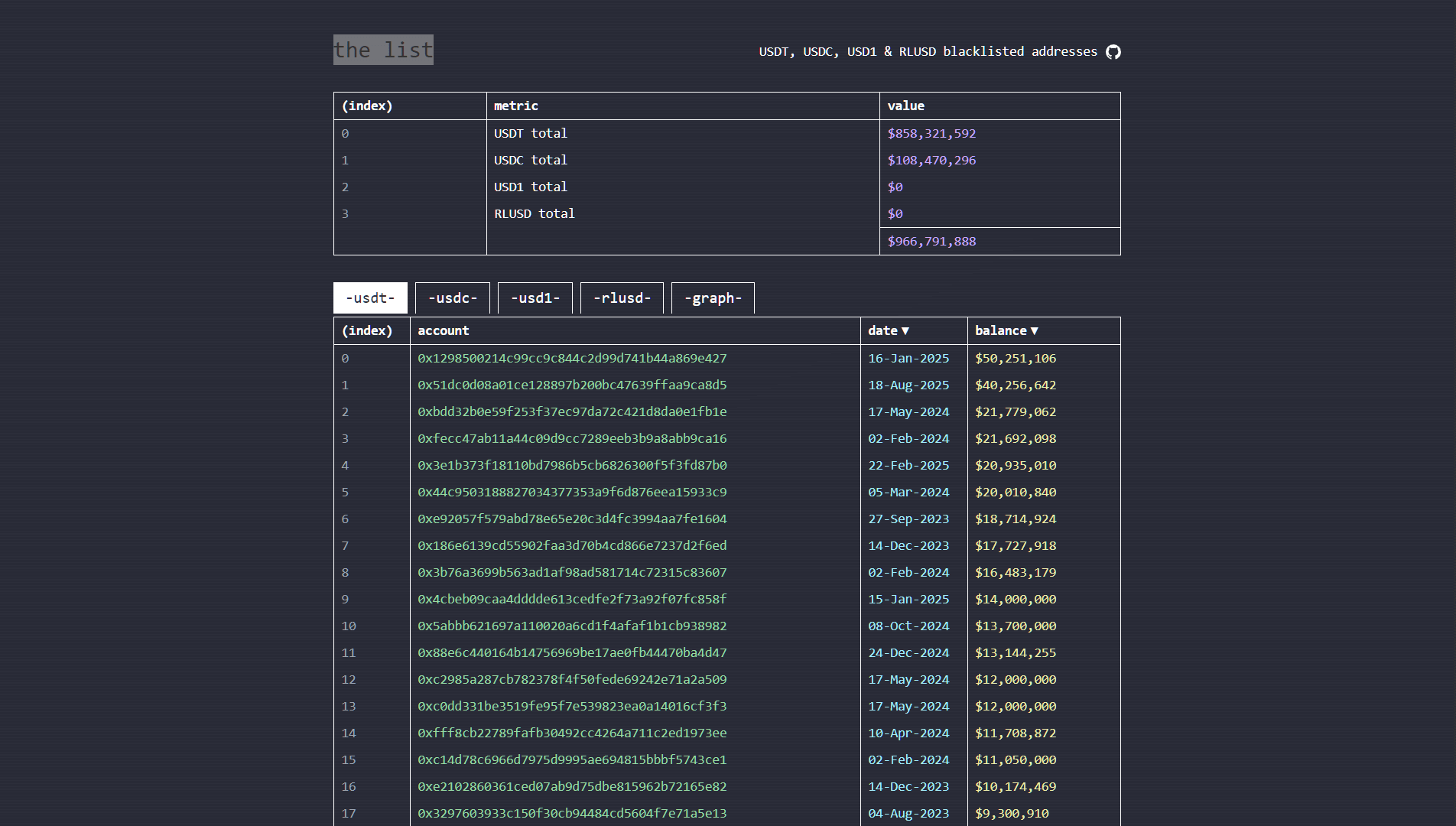Image resolution: width=1456 pixels, height=826 pixels.
Task: Open the -rlusd- tab
Action: click(x=622, y=298)
